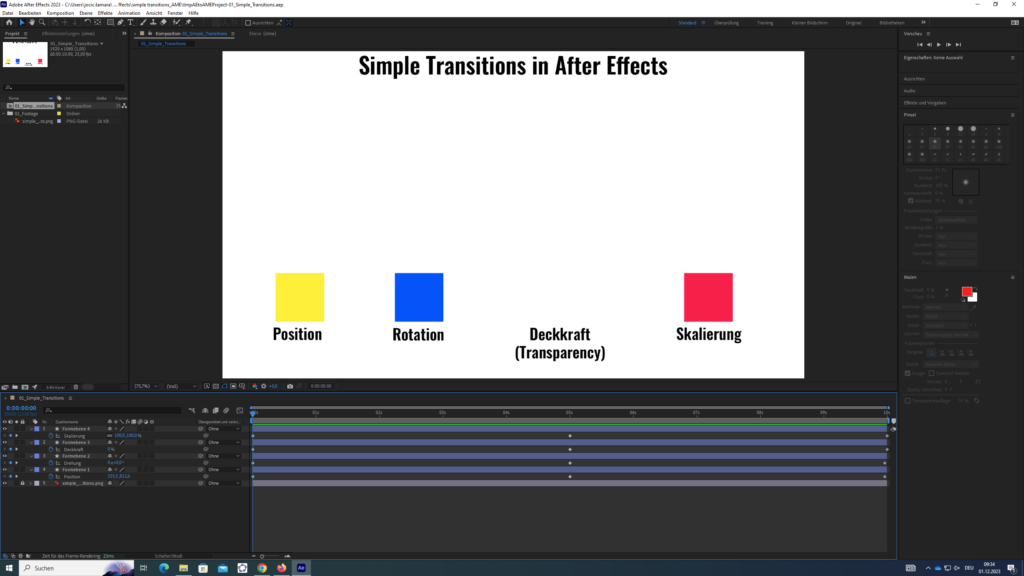Hide Formebene 4 layer with eye icon
Screen dimensions: 1024x576
pyautogui.click(x=5, y=429)
